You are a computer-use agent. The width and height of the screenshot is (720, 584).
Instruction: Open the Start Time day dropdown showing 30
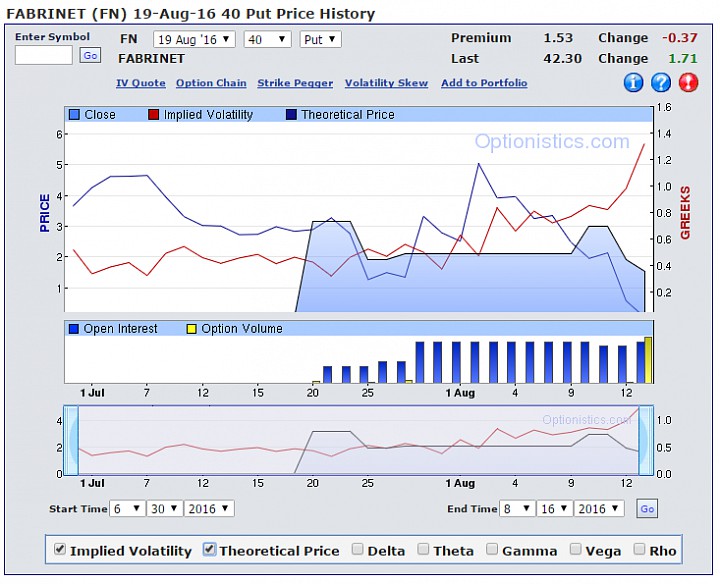pyautogui.click(x=164, y=509)
